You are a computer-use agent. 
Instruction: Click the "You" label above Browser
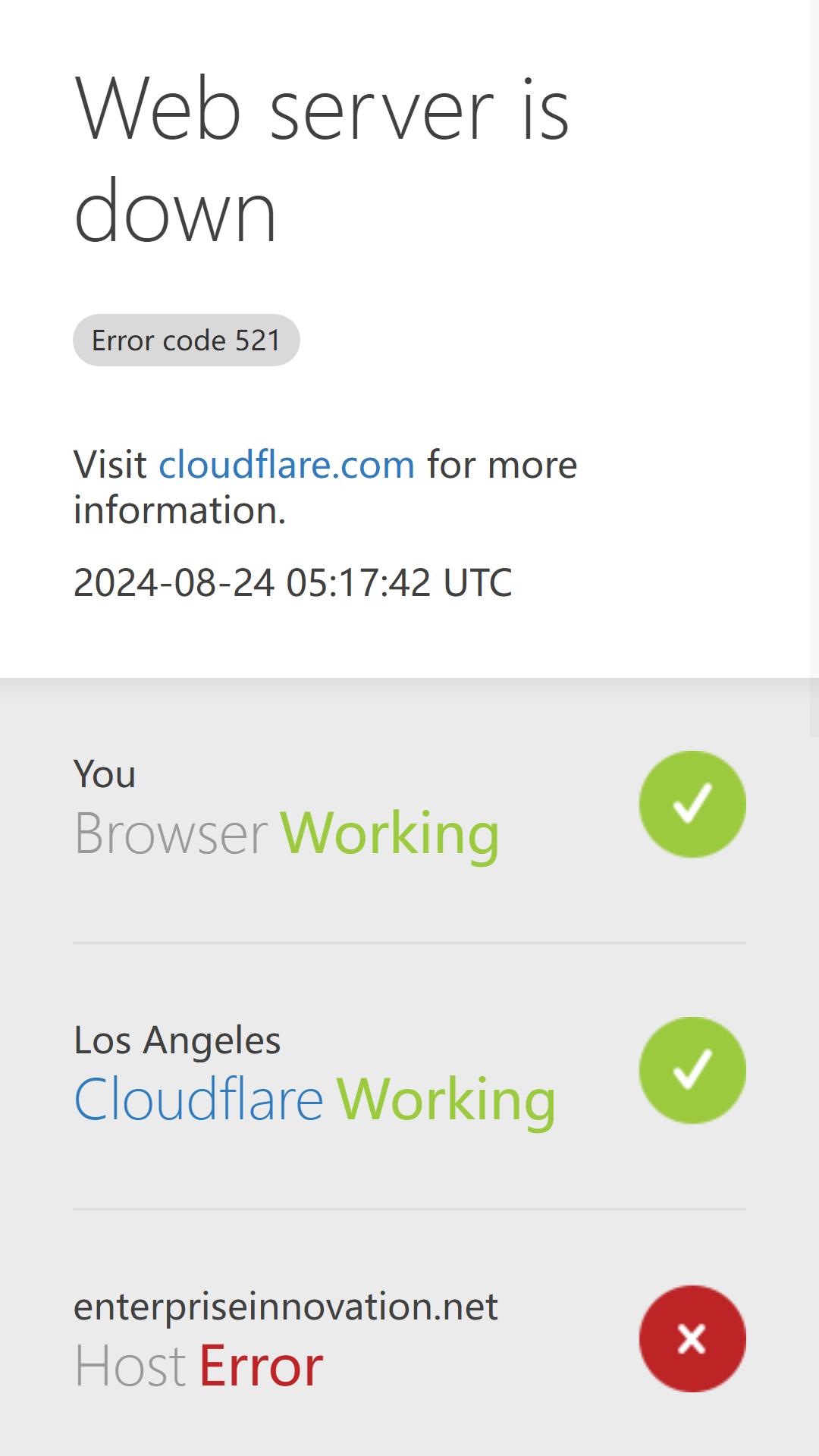[105, 774]
